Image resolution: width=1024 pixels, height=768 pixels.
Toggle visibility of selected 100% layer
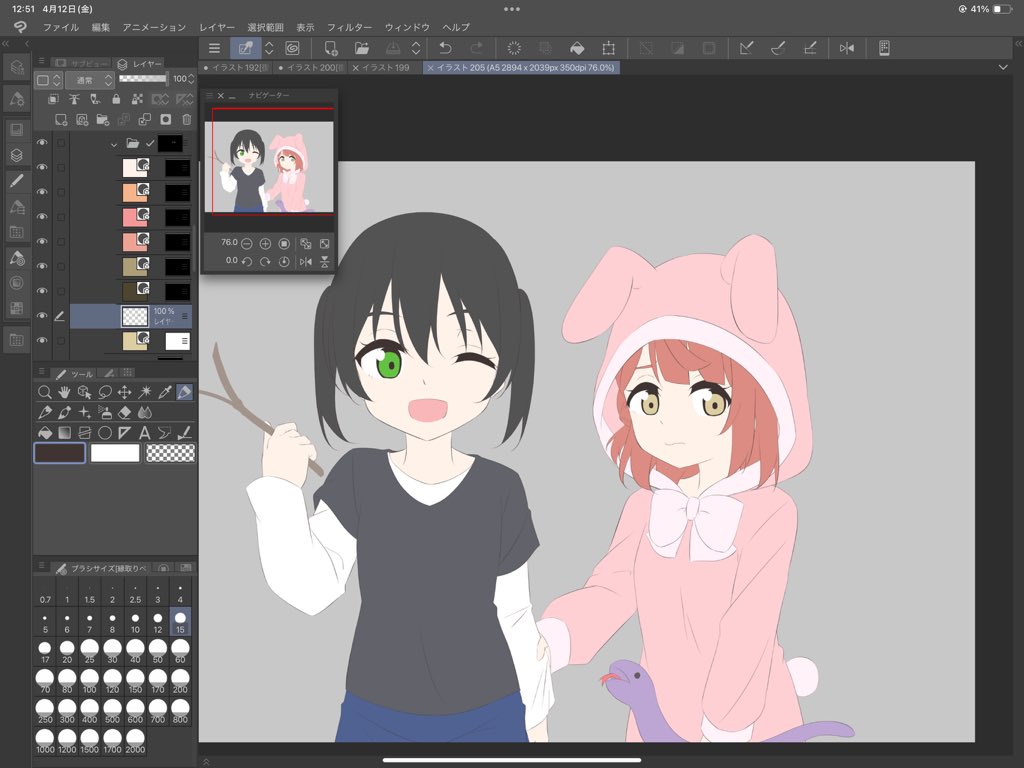pos(42,315)
